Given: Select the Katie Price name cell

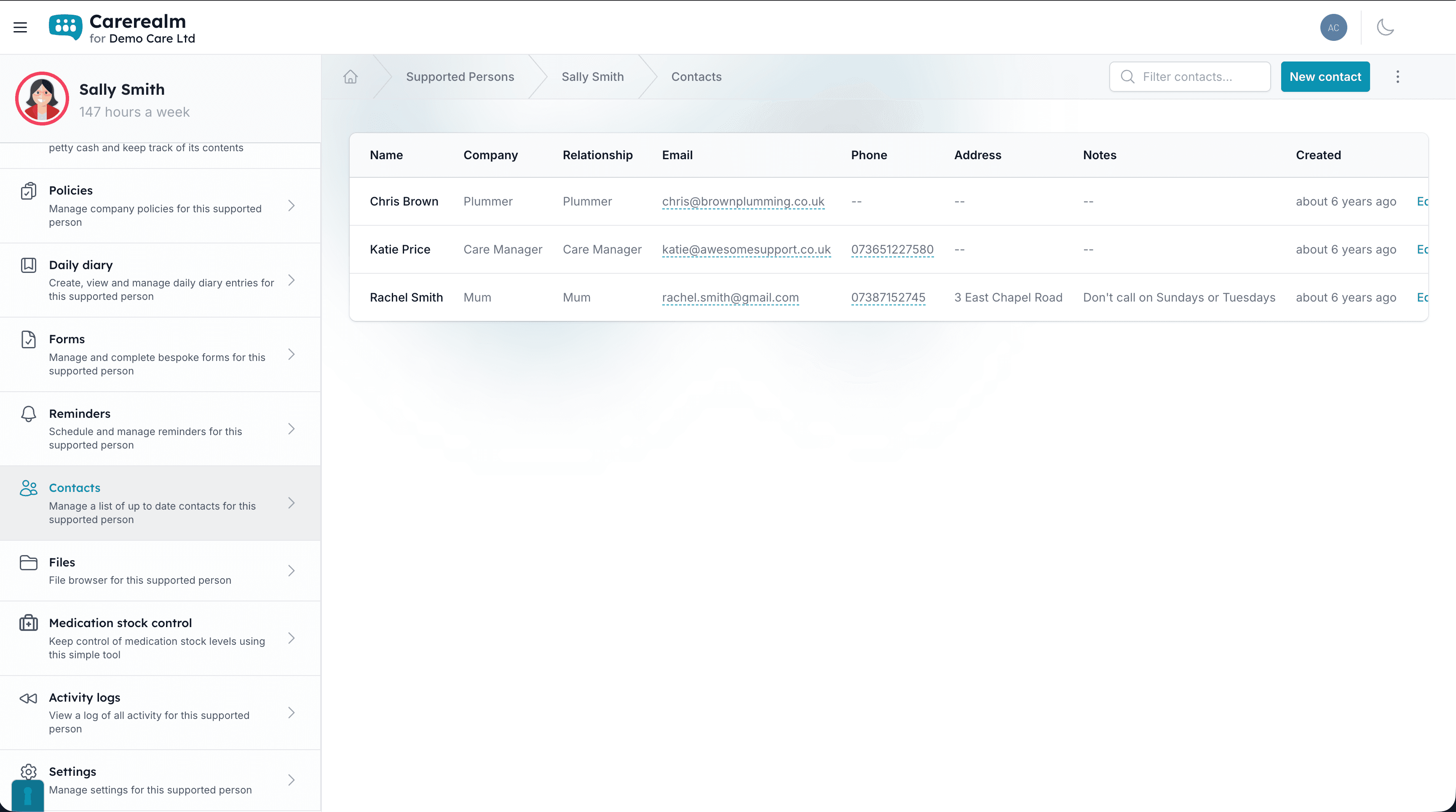Looking at the screenshot, I should click(400, 250).
